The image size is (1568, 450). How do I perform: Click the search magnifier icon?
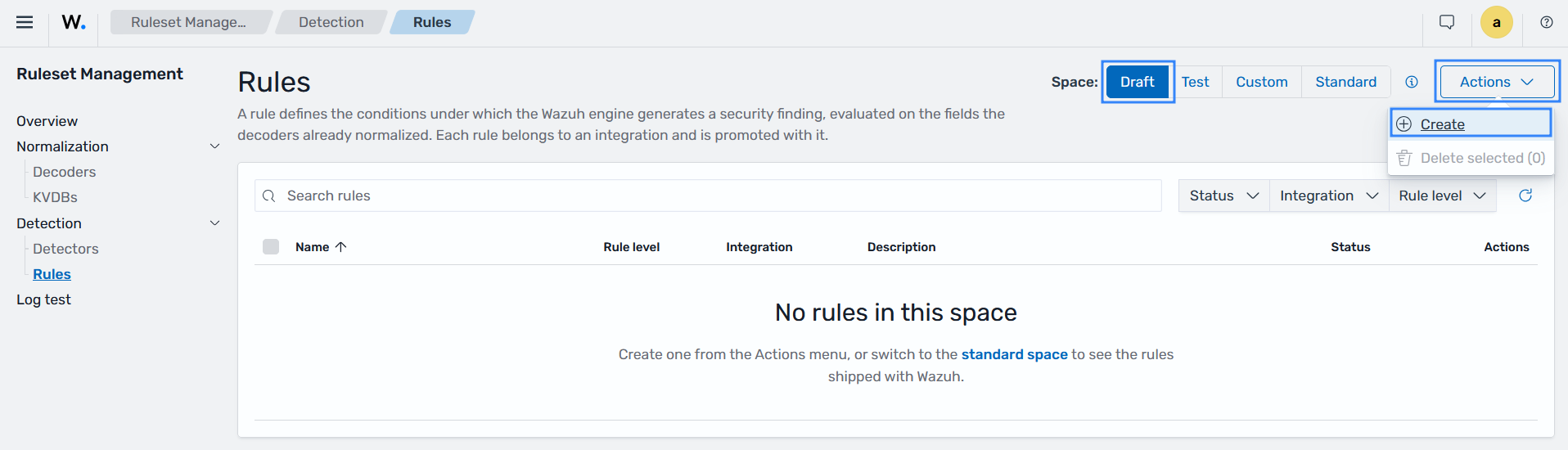(268, 196)
